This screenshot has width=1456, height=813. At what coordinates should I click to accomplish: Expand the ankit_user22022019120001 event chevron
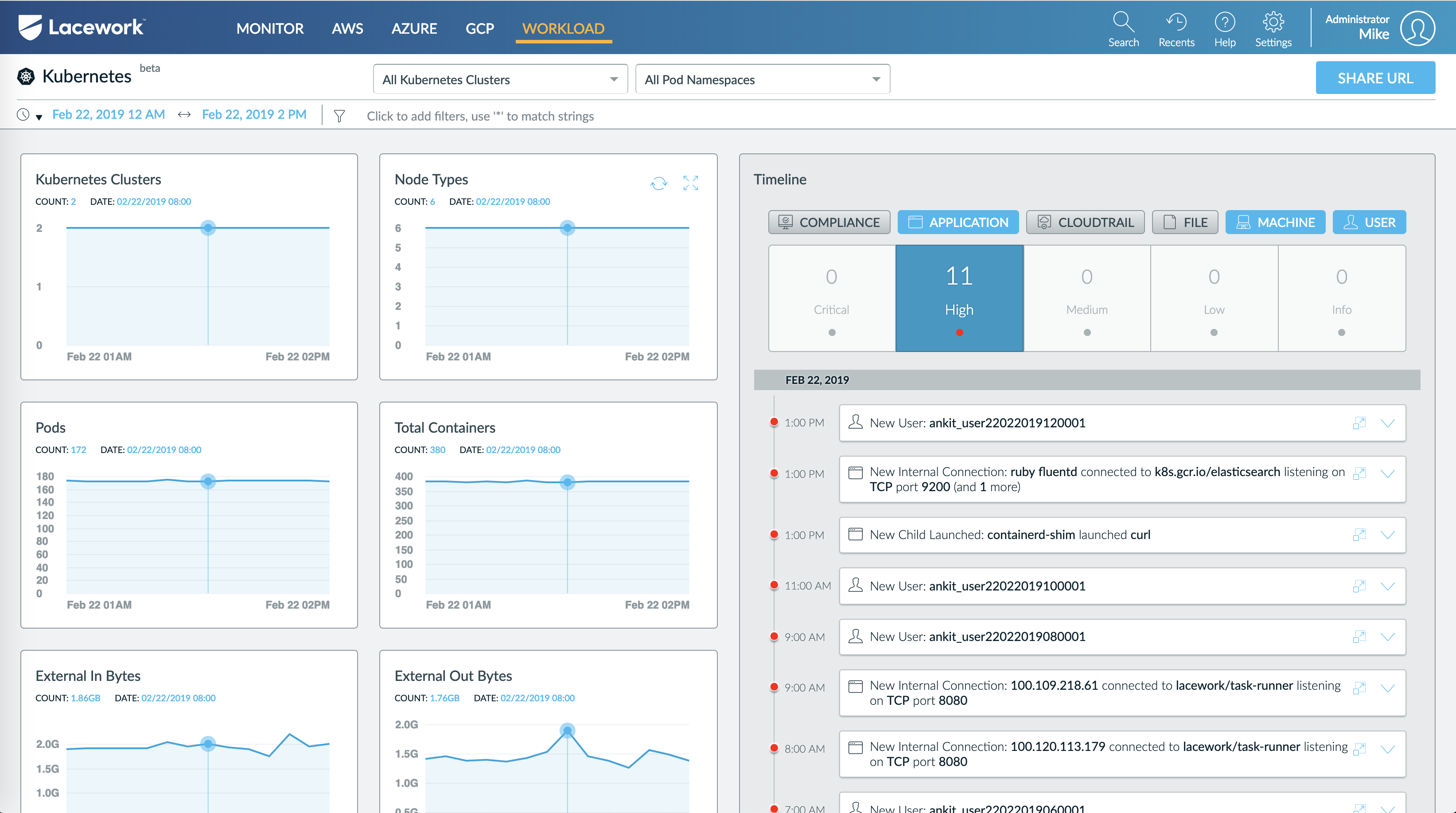pos(1388,423)
